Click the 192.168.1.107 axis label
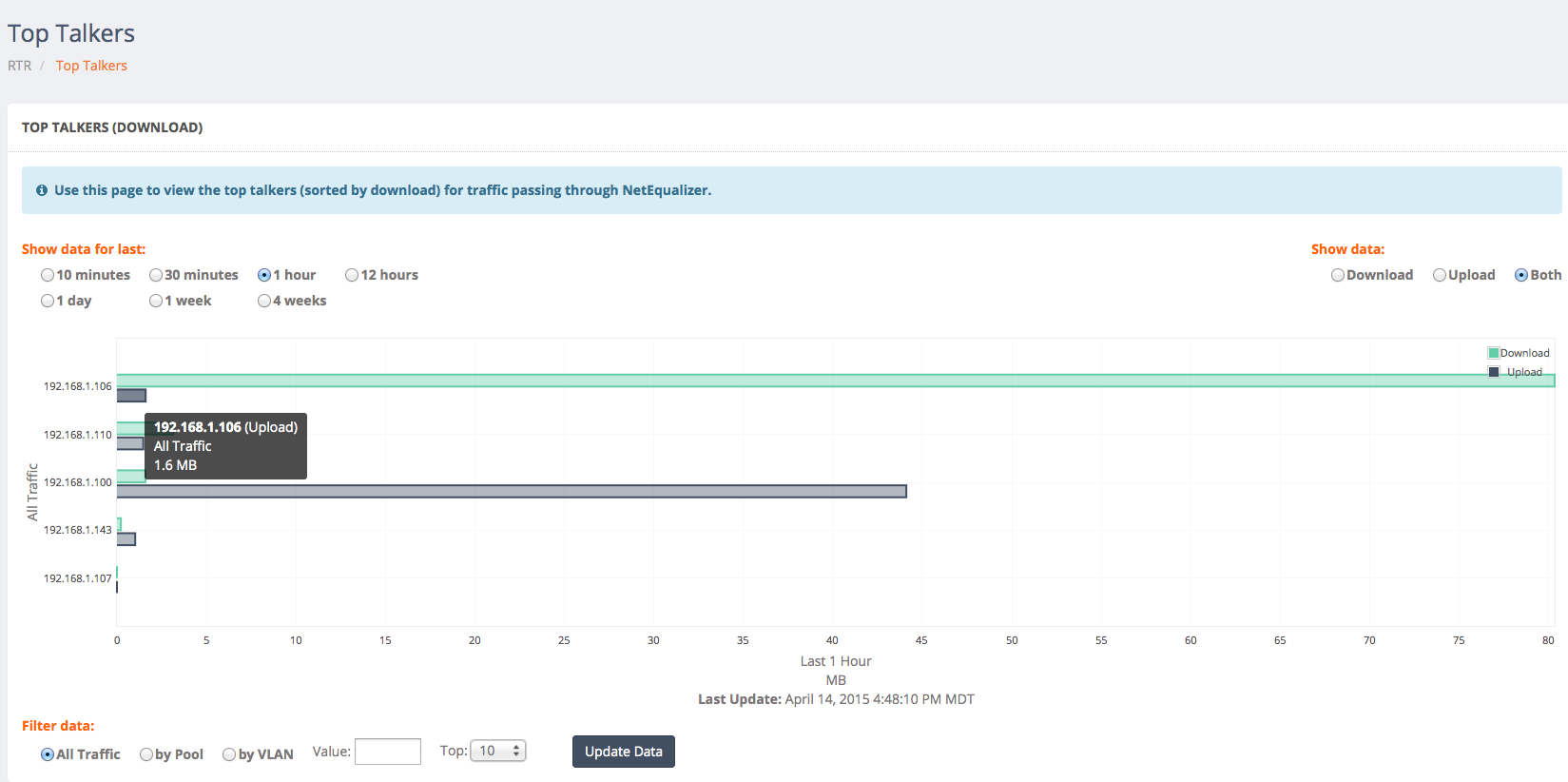The width and height of the screenshot is (1568, 782). click(78, 578)
